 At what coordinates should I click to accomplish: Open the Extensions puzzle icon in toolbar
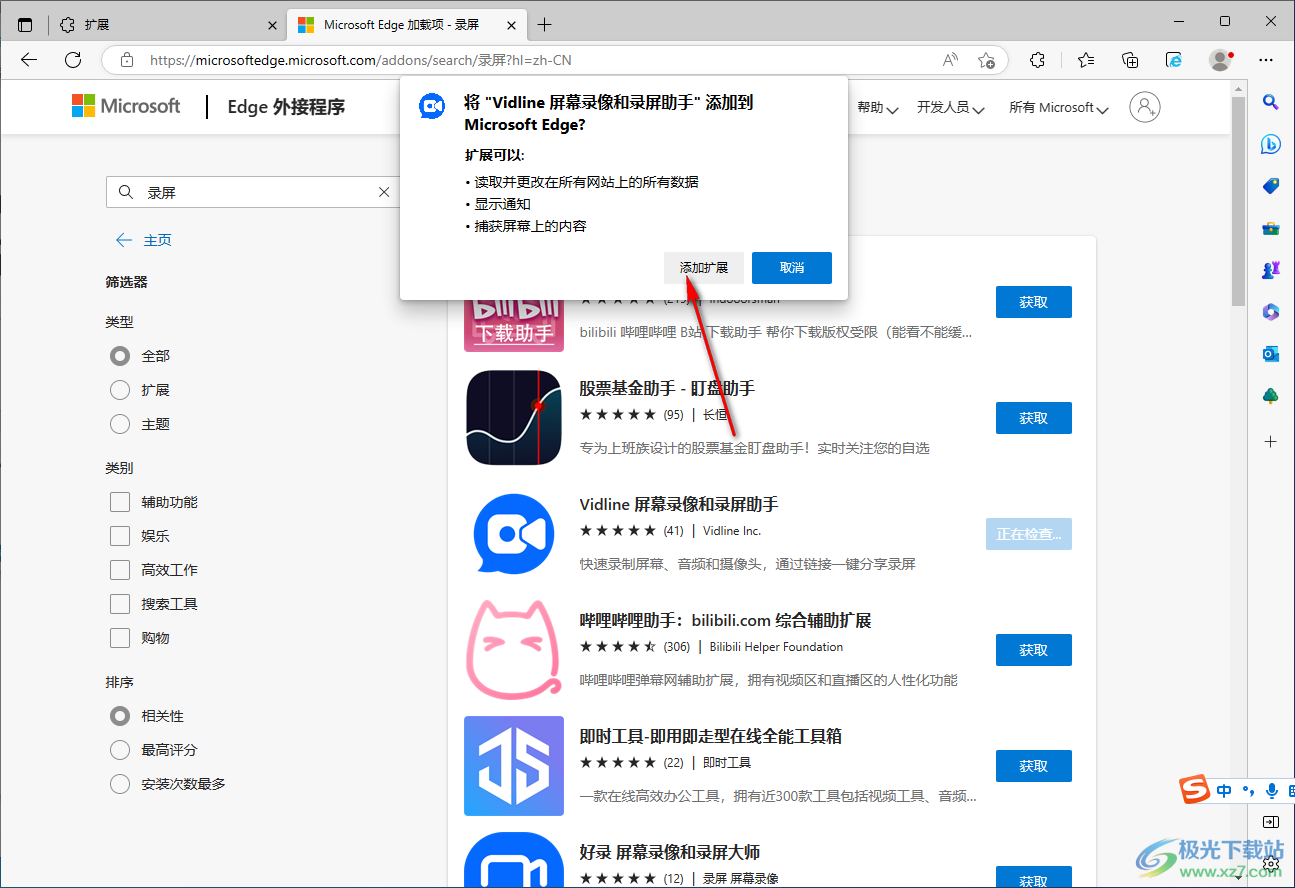pos(1038,60)
